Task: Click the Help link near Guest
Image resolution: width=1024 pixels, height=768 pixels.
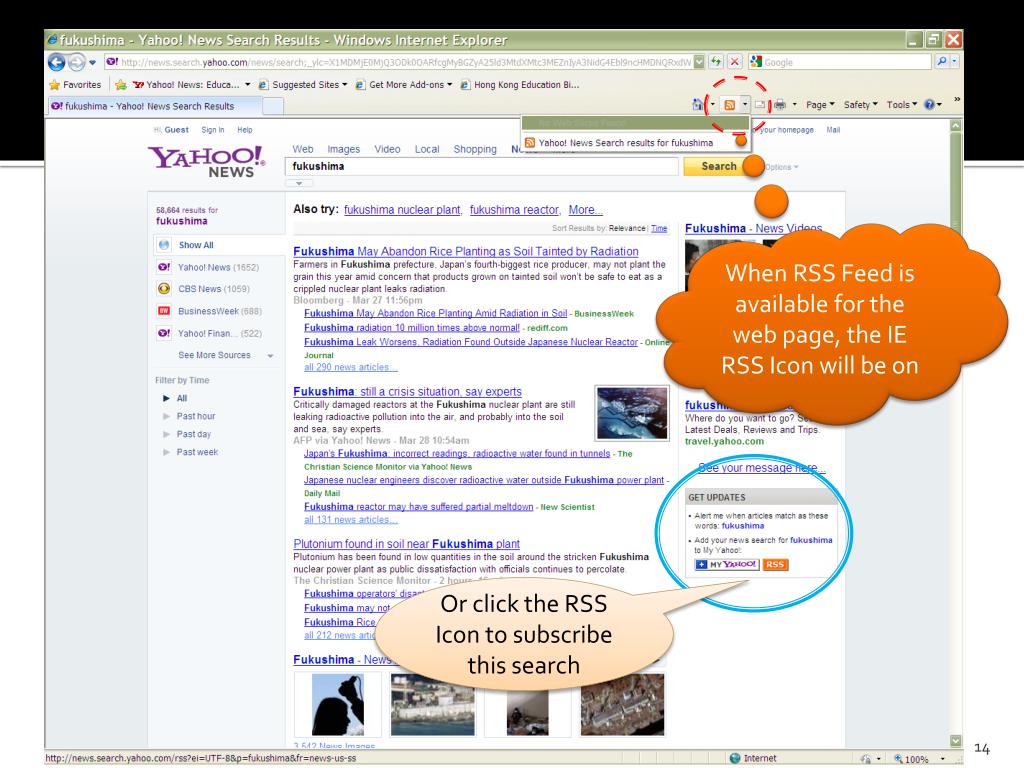Action: pyautogui.click(x=245, y=130)
